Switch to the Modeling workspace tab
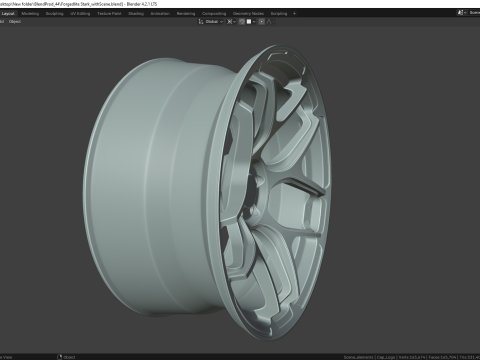480x360 pixels. [30, 14]
